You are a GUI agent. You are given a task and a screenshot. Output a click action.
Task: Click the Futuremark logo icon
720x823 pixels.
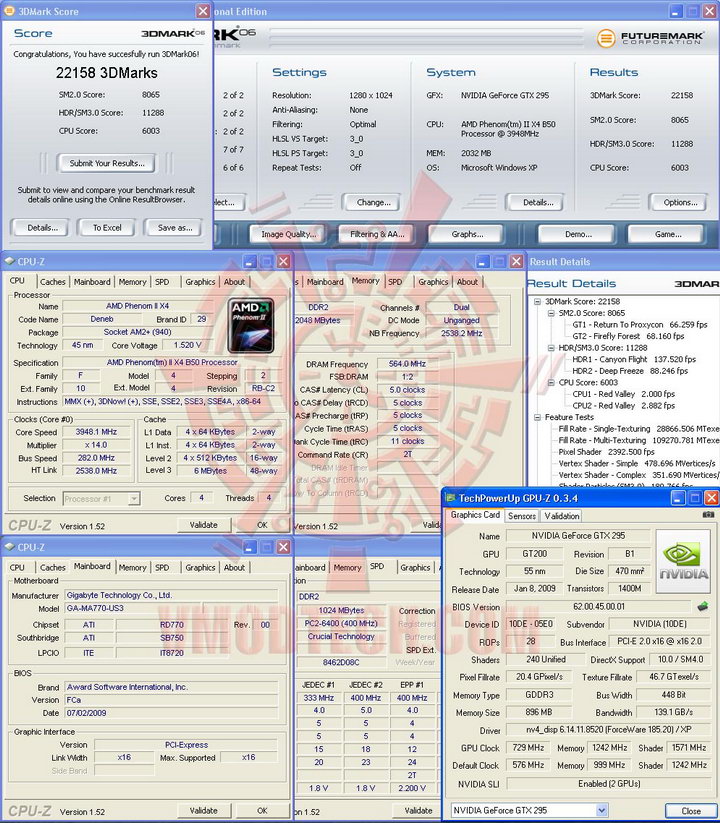point(606,38)
